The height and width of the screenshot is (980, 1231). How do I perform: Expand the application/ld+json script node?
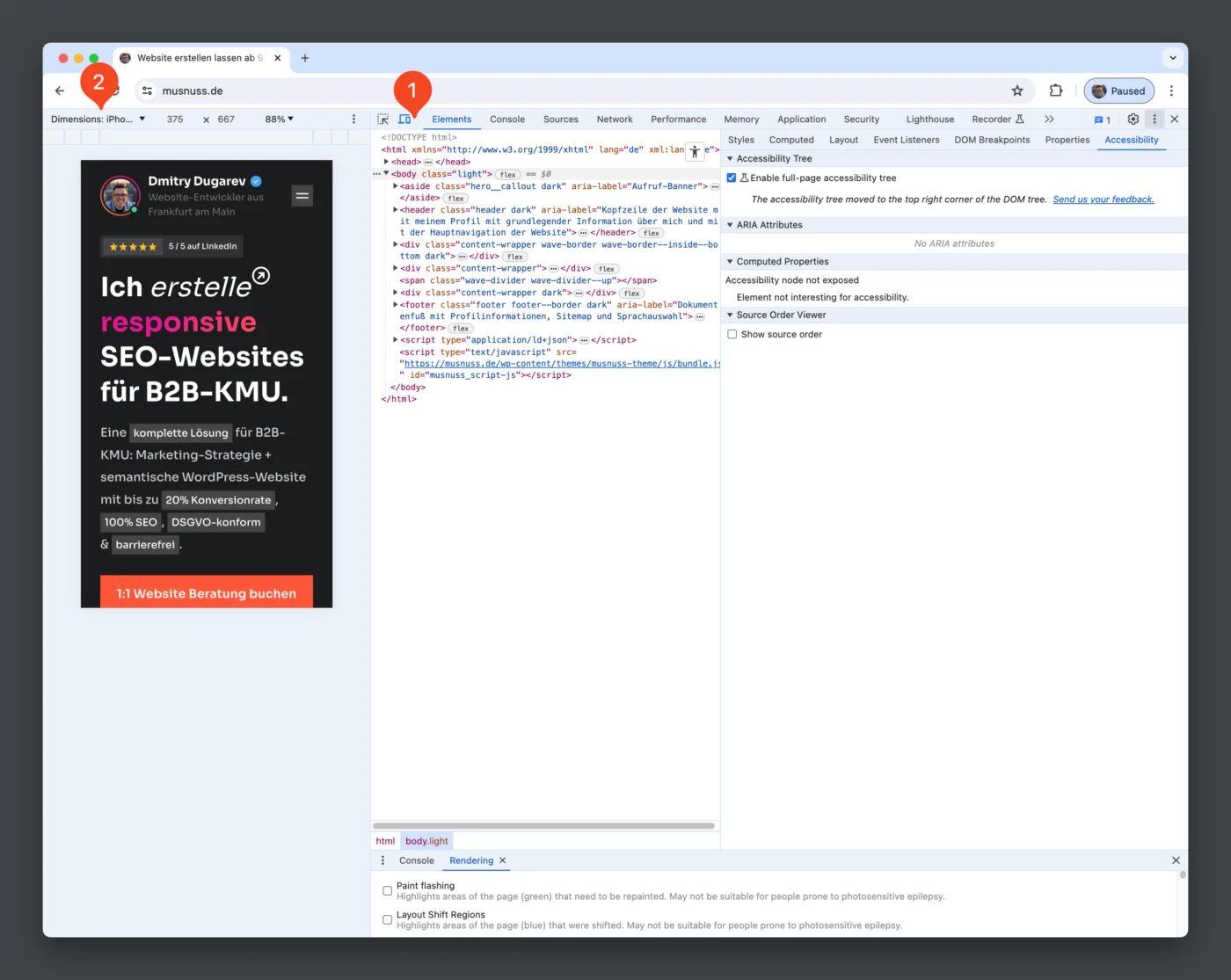(395, 340)
